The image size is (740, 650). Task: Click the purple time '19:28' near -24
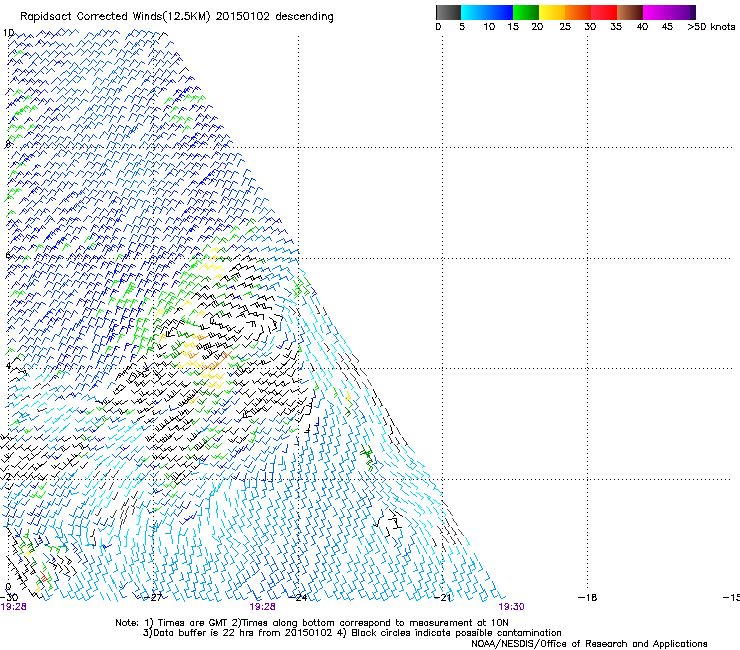point(262,607)
